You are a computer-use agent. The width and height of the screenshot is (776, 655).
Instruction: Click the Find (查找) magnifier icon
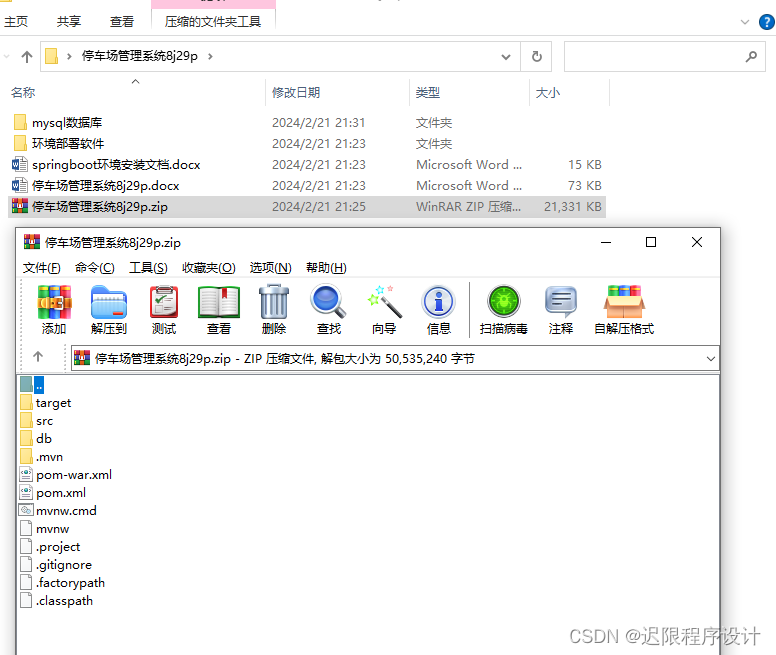point(328,302)
